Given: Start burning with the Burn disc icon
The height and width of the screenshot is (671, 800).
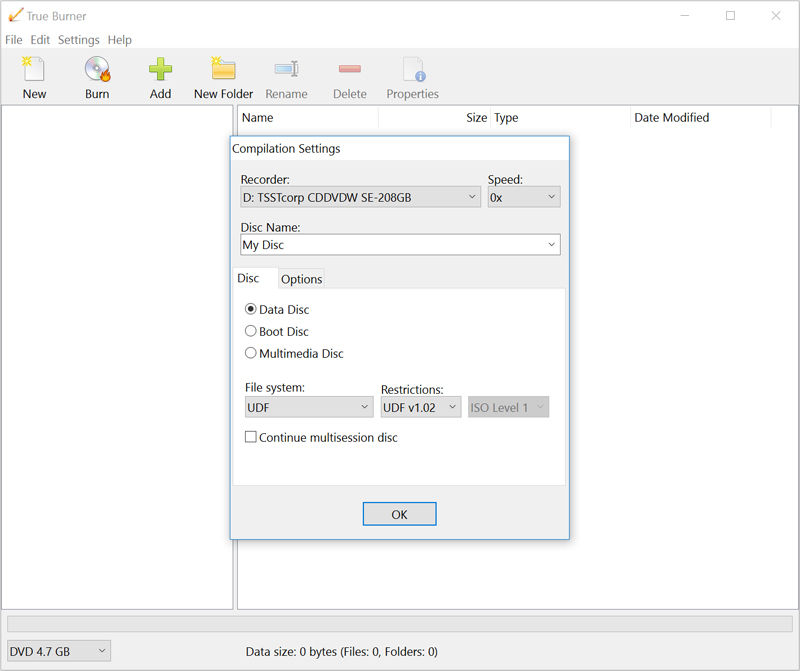Looking at the screenshot, I should [x=97, y=69].
